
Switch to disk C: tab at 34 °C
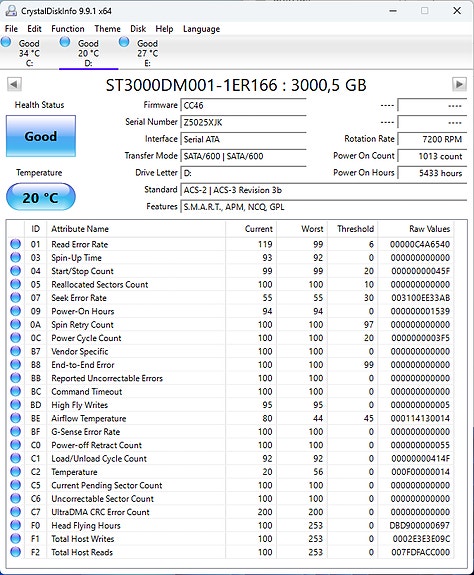point(29,53)
